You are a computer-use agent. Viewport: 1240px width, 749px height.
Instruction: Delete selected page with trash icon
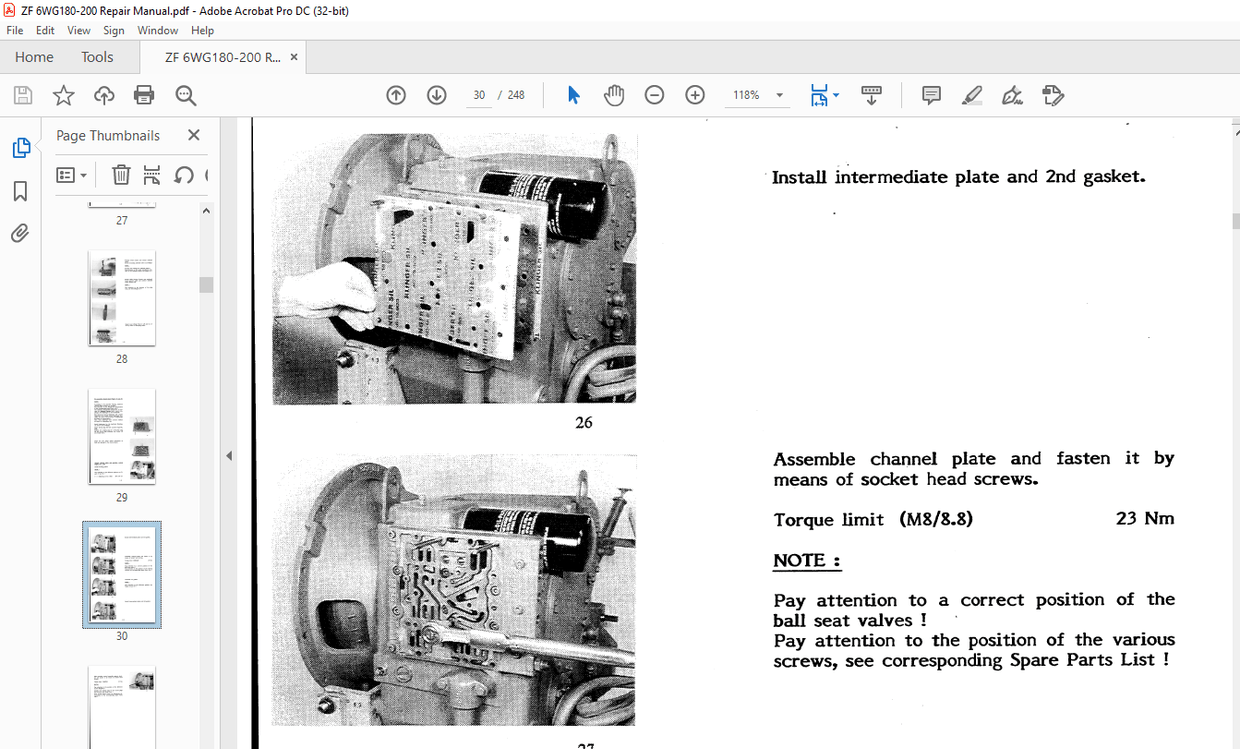[120, 174]
